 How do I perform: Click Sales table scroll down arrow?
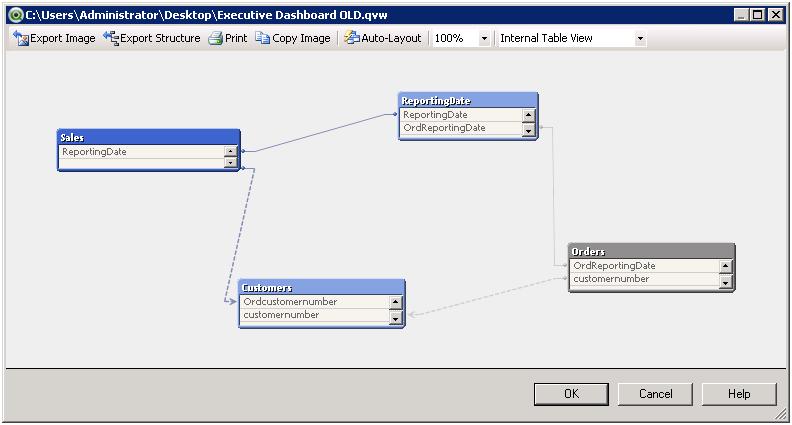pos(230,163)
